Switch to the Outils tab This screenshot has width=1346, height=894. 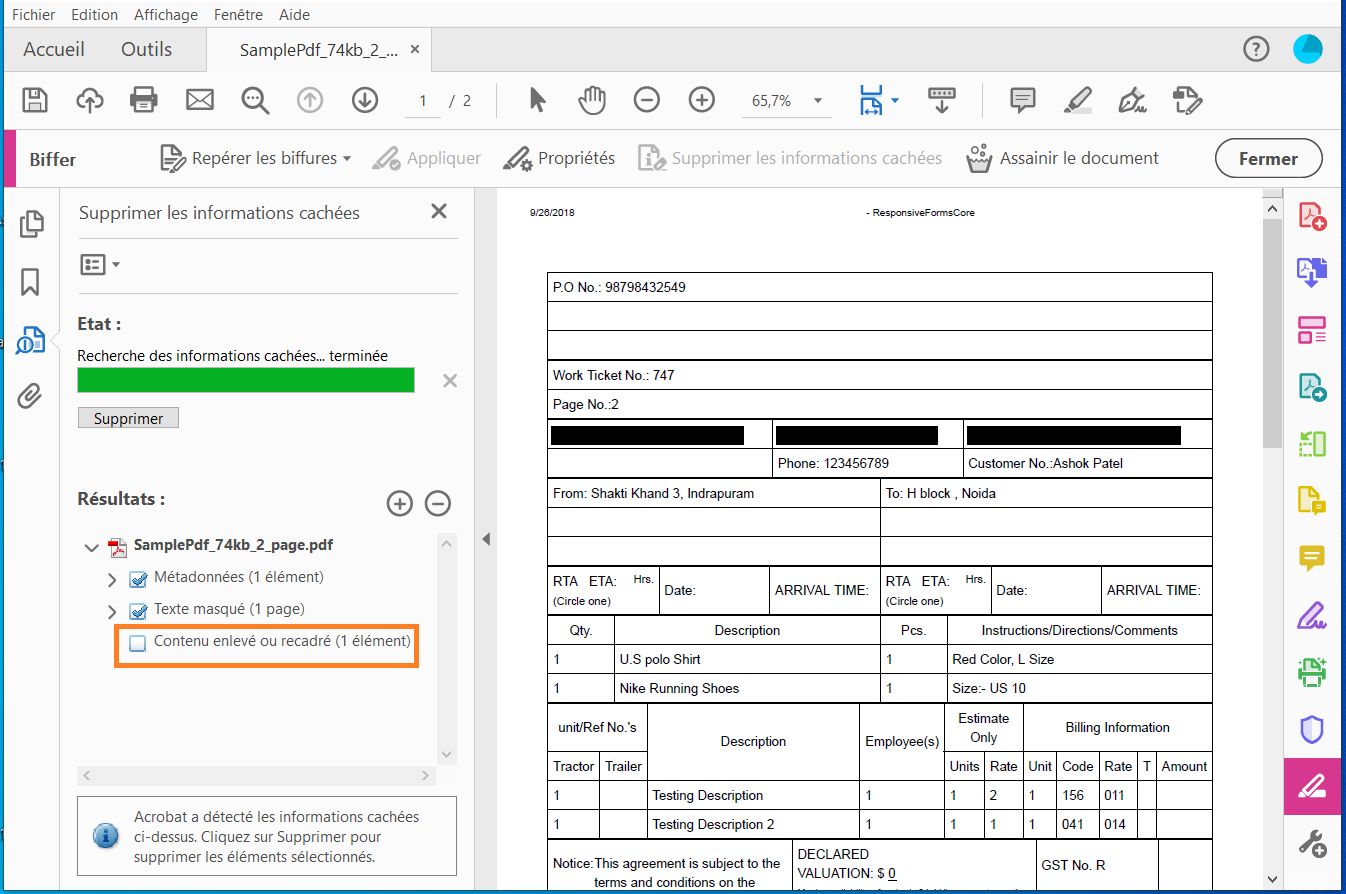pos(146,49)
